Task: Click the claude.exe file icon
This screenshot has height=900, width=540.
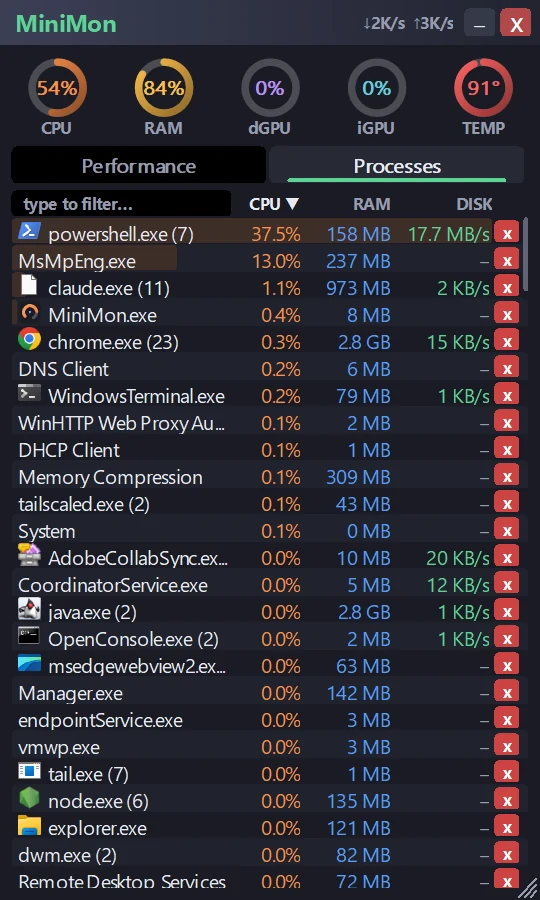Action: click(x=29, y=286)
